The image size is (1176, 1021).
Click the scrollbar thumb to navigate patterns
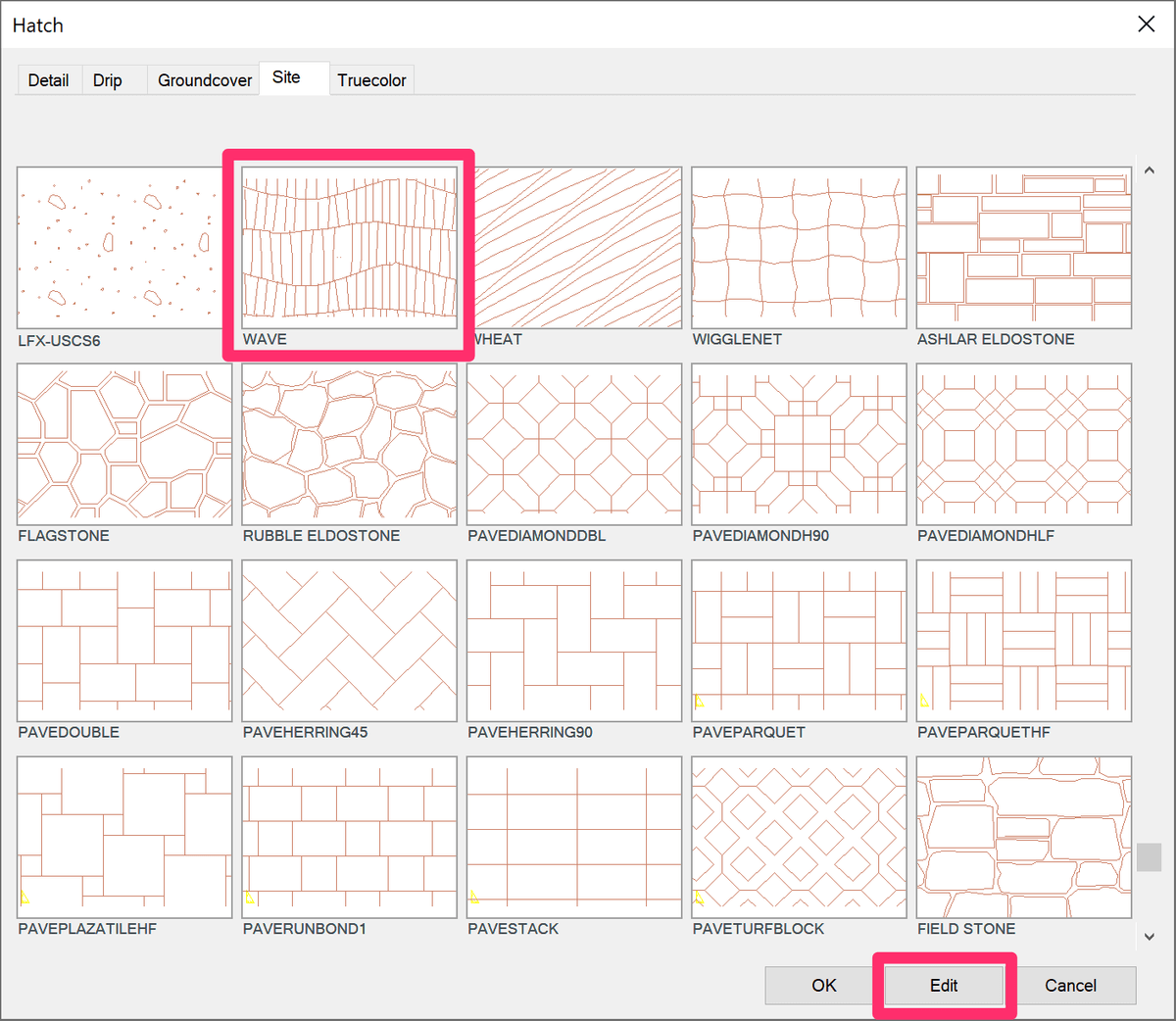tap(1149, 857)
